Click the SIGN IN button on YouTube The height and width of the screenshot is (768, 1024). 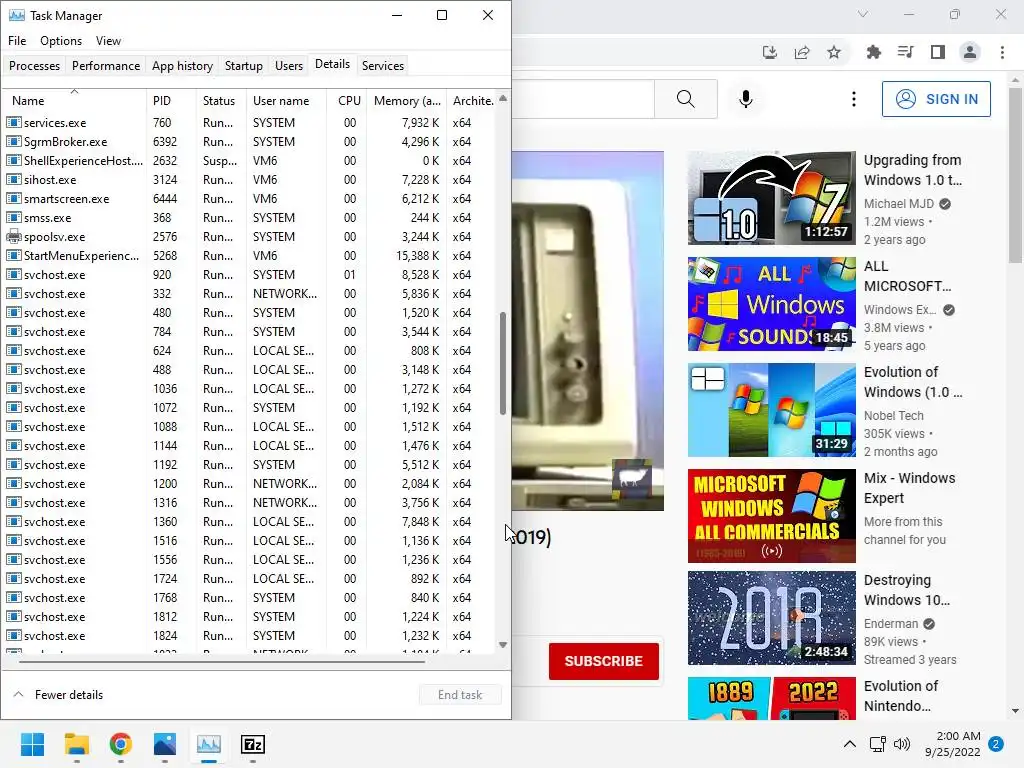point(936,99)
